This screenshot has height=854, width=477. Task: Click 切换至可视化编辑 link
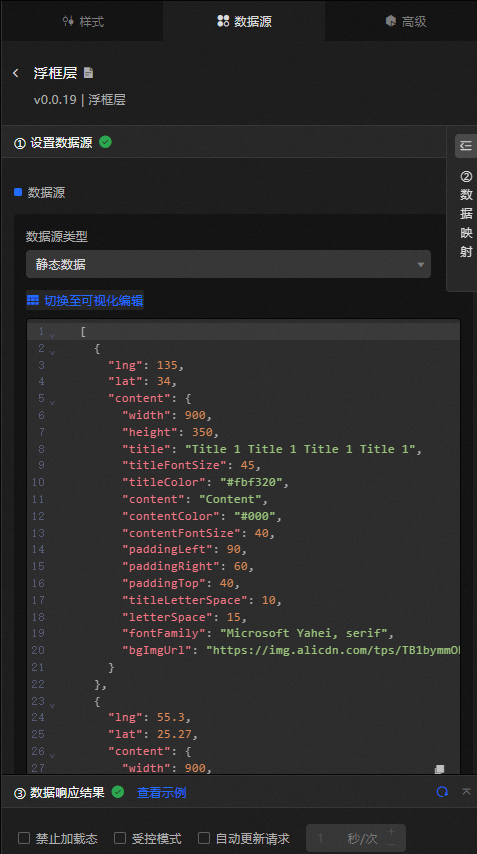[x=94, y=301]
